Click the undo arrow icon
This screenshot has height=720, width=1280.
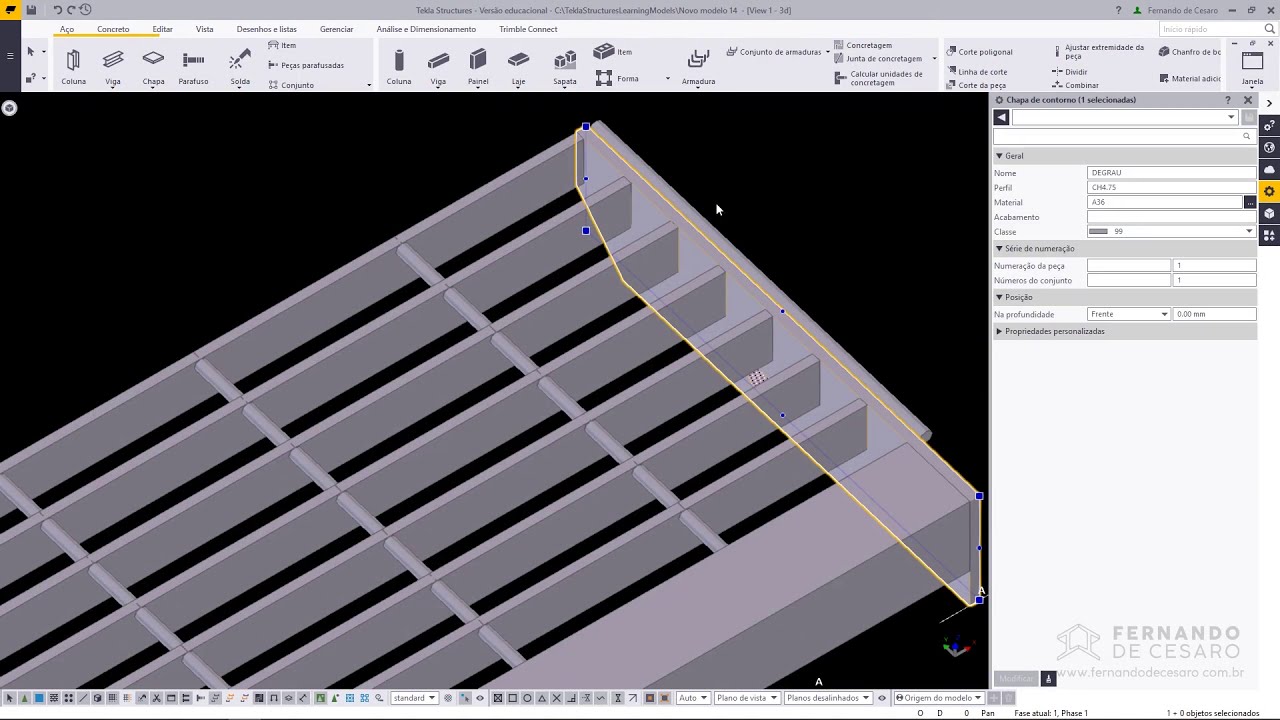57,10
